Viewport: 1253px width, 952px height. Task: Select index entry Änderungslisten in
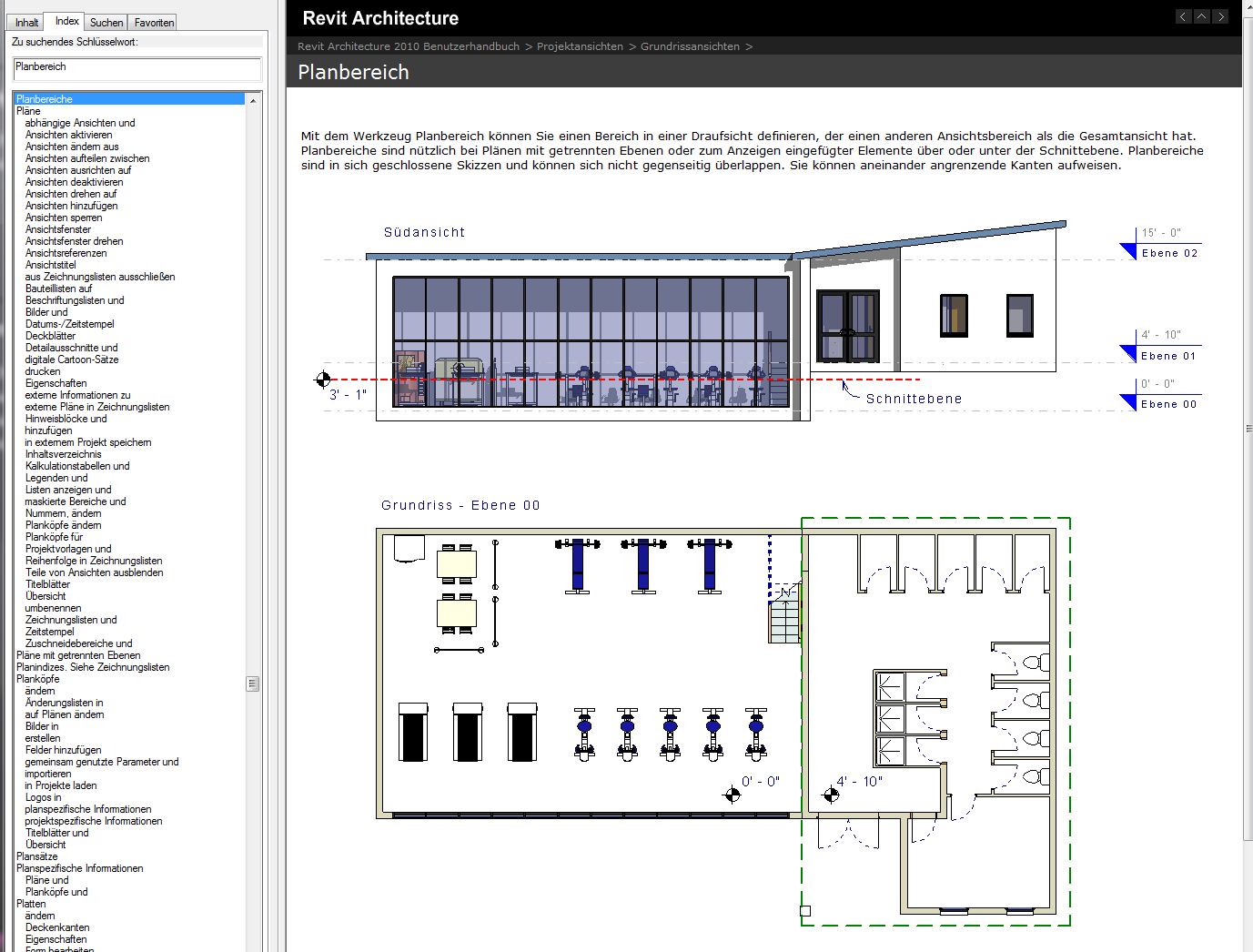pos(64,703)
